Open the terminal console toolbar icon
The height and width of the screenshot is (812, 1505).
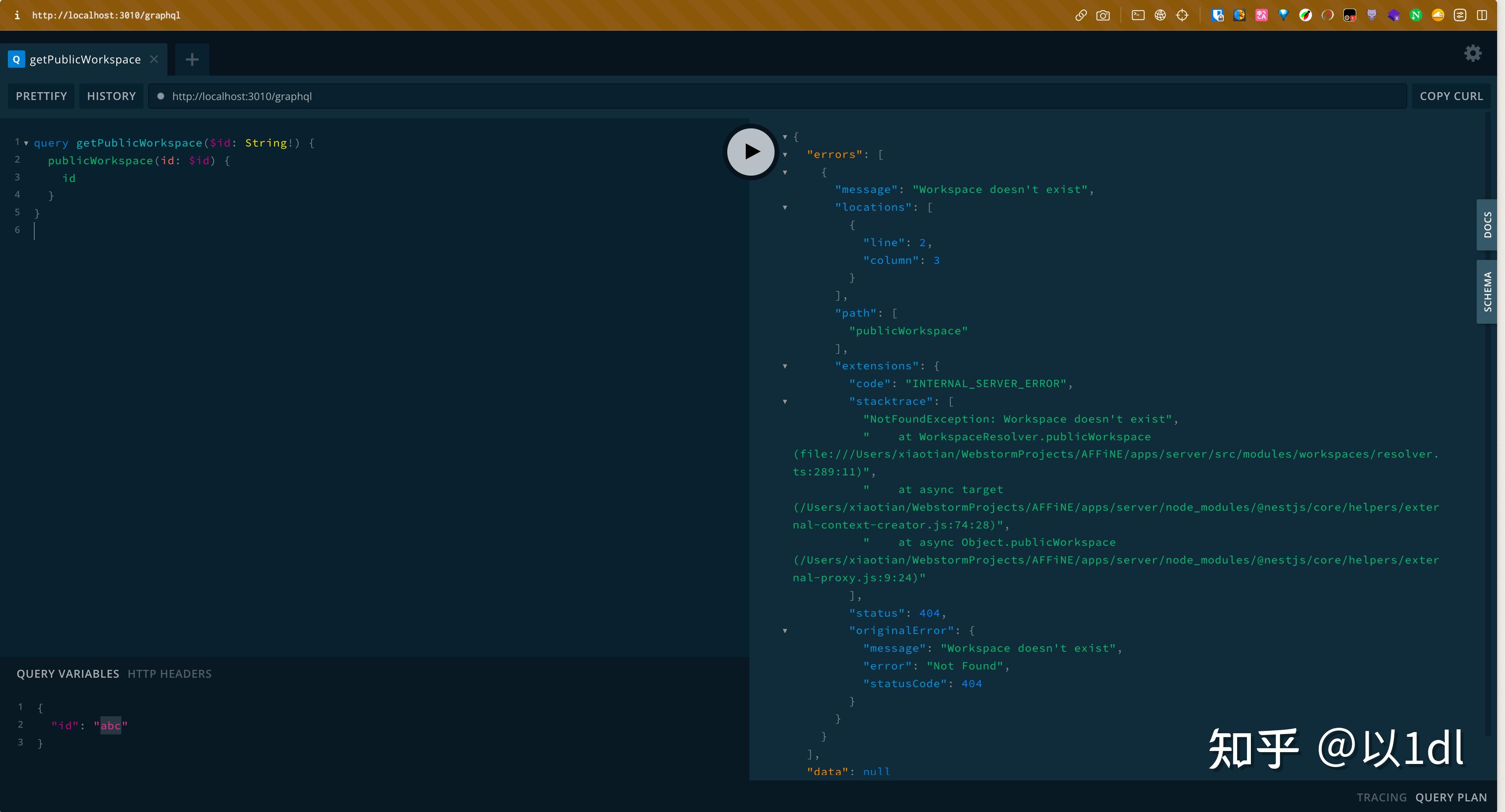pos(1138,16)
